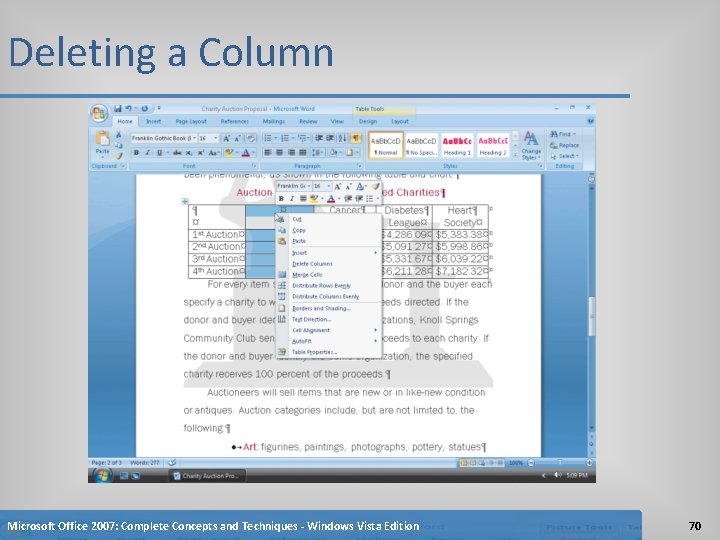Image resolution: width=720 pixels, height=540 pixels.
Task: Click the Mini toolbar Format Painter icon
Action: point(376,186)
